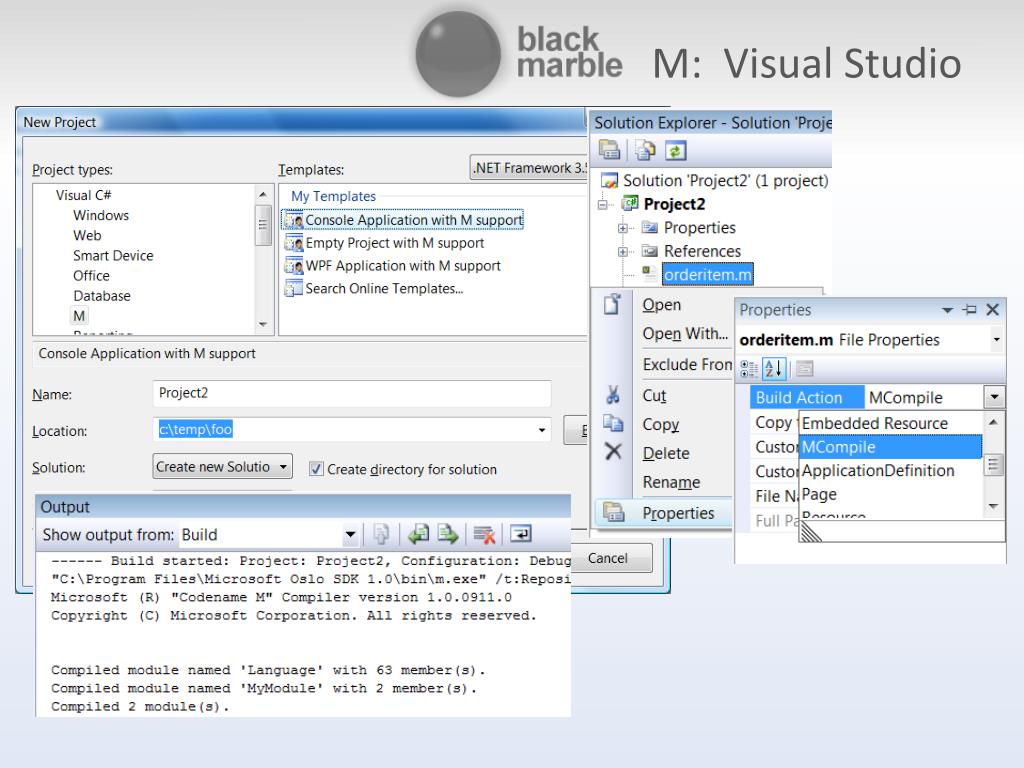This screenshot has height=768, width=1024.
Task: Click the Search Online Templates icon
Action: pyautogui.click(x=294, y=288)
